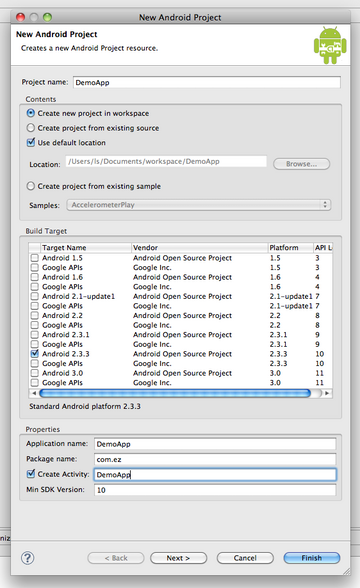This screenshot has height=588, width=360.
Task: Click the Create Activity name field
Action: pos(215,475)
